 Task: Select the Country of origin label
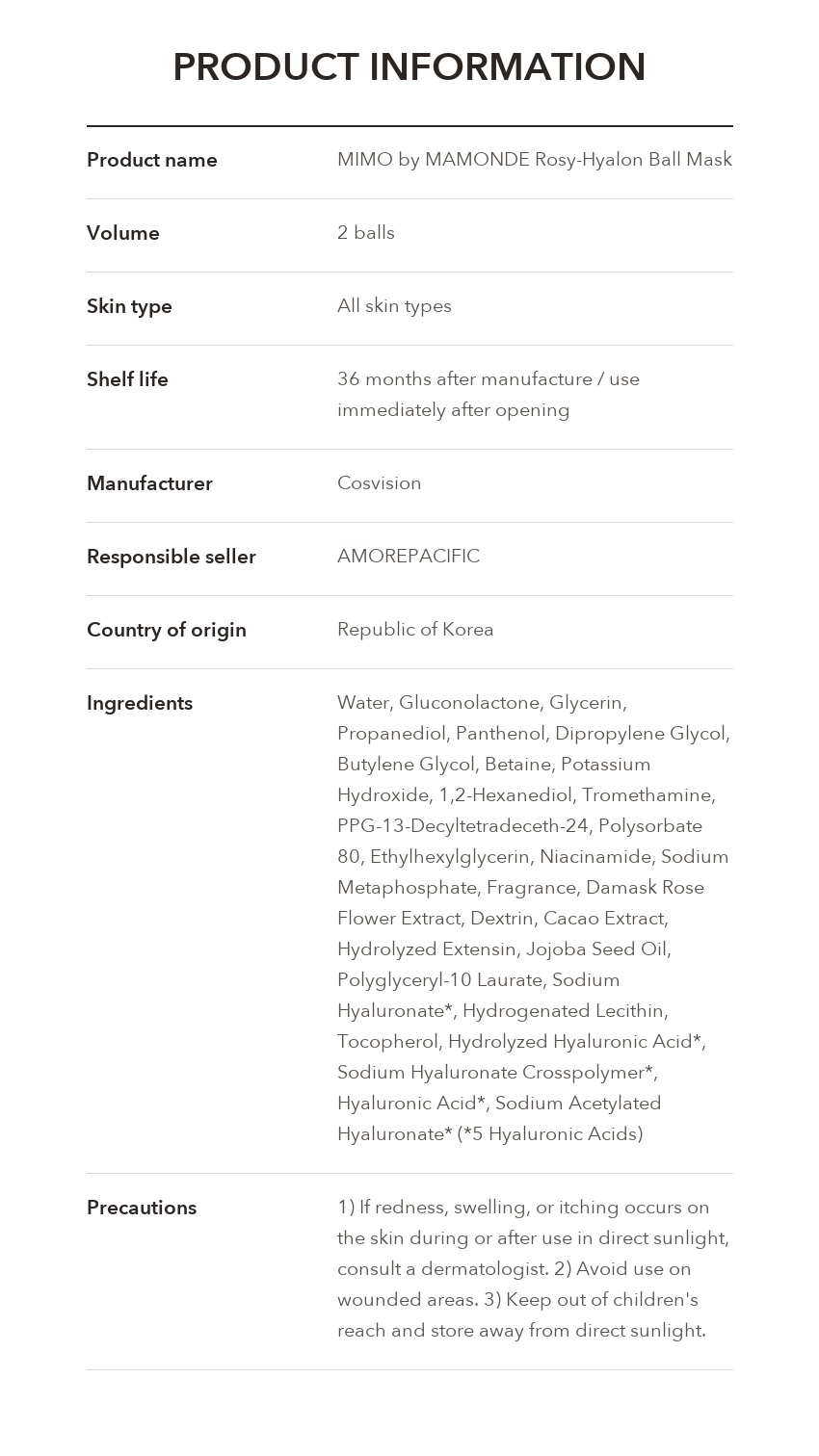(167, 630)
